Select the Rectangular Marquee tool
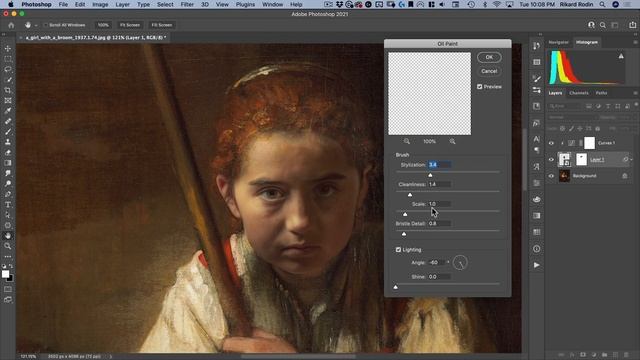Viewport: 640px width, 360px height. (x=8, y=59)
